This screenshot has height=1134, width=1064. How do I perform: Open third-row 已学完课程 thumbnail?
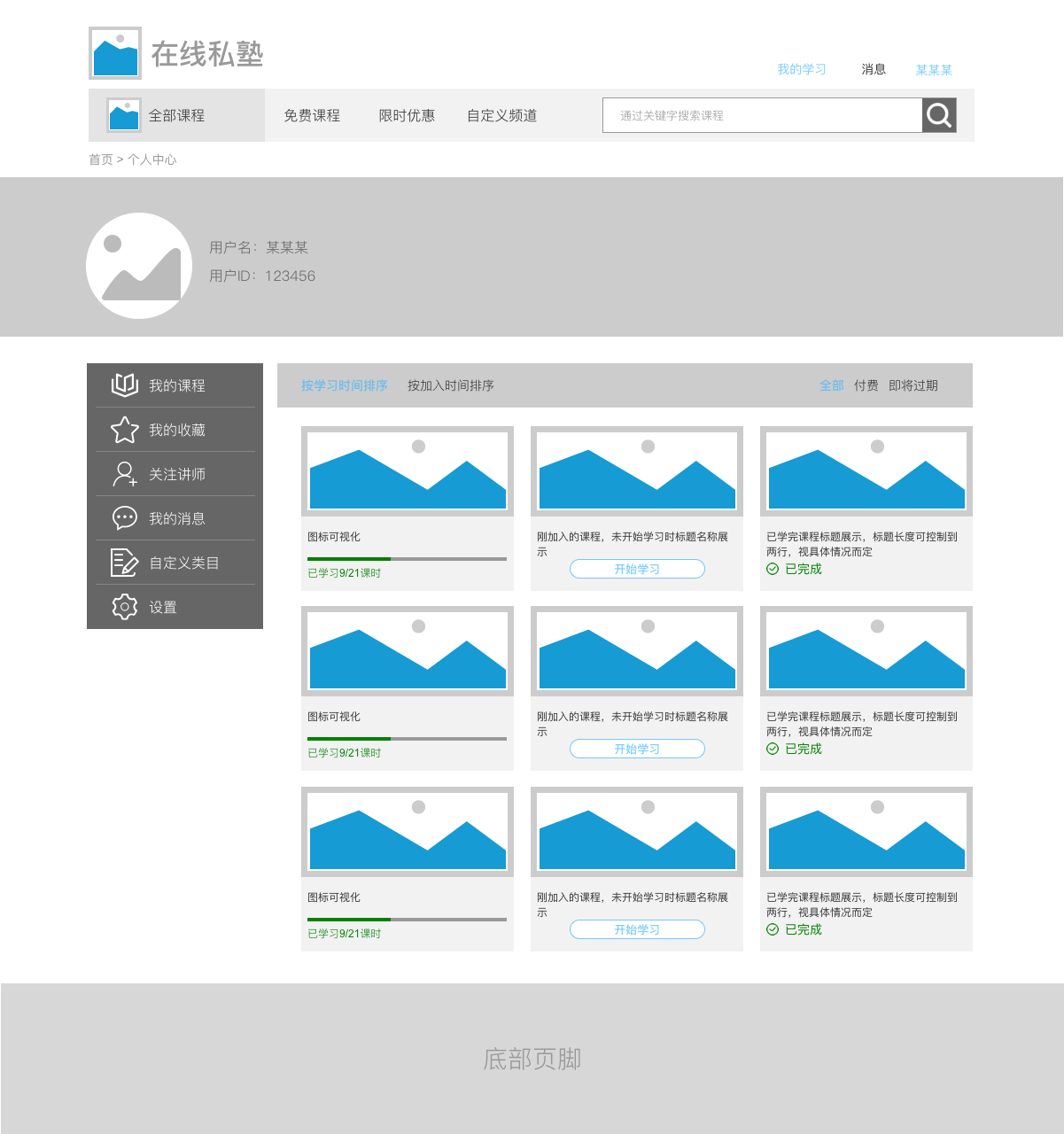pyautogui.click(x=866, y=832)
